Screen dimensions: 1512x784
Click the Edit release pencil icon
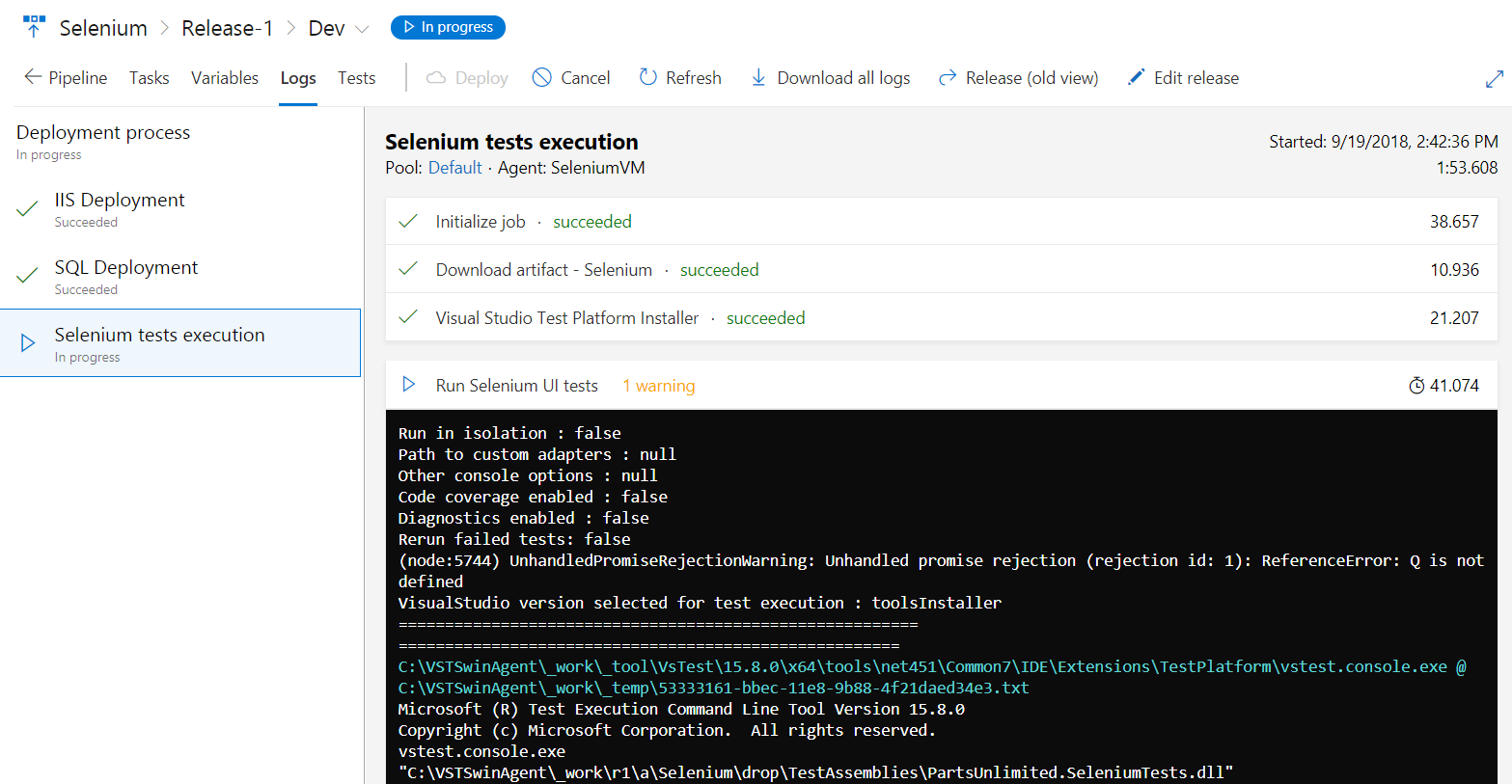pos(1137,77)
